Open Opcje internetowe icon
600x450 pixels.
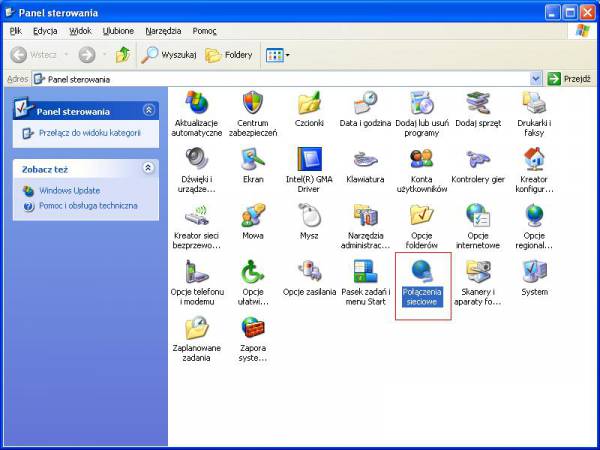pos(478,215)
